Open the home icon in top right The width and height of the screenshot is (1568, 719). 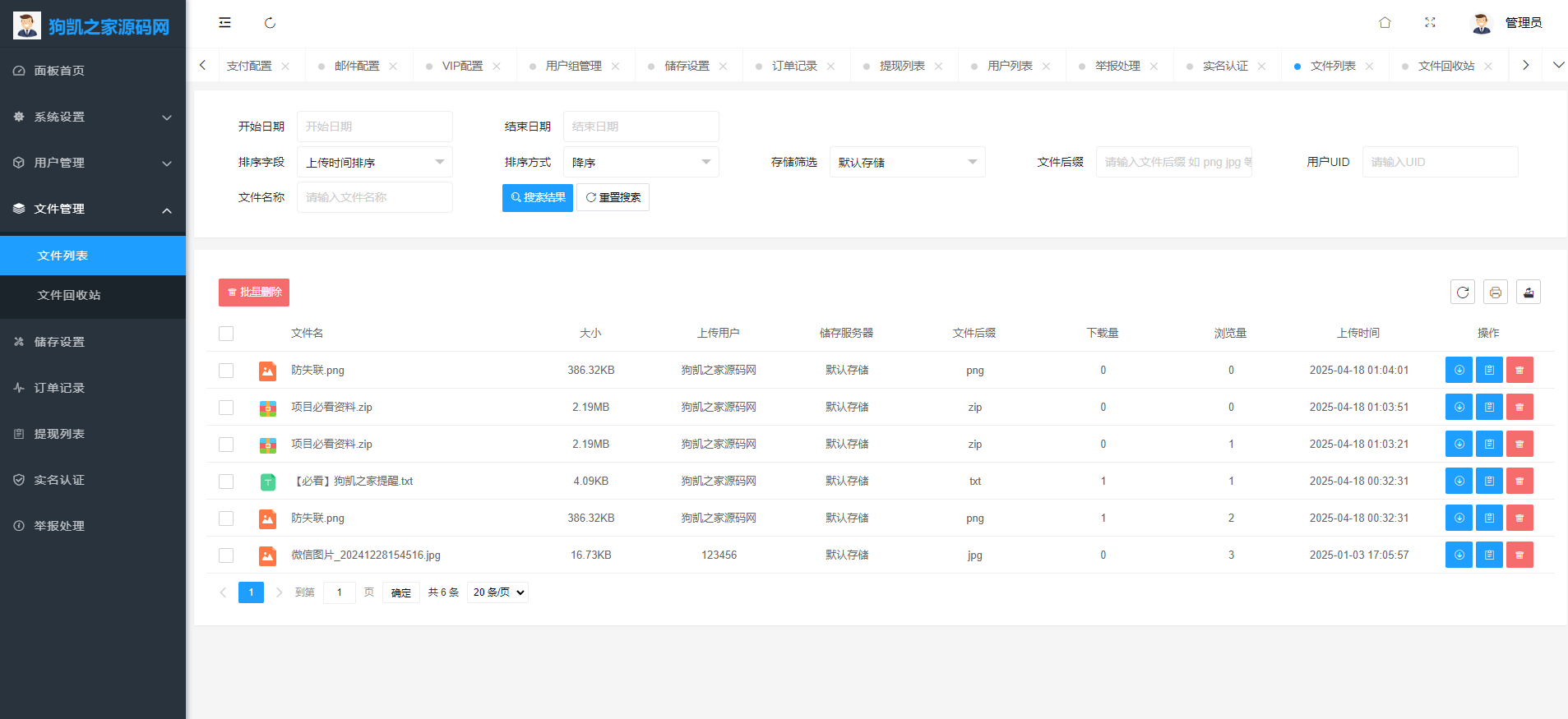[1385, 23]
